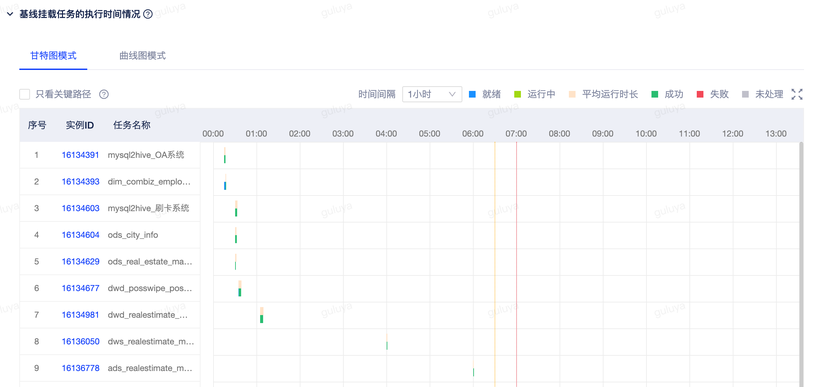Click the gray 未处理 legend swatch
Viewport: 816px width, 387px height.
pyautogui.click(x=746, y=94)
